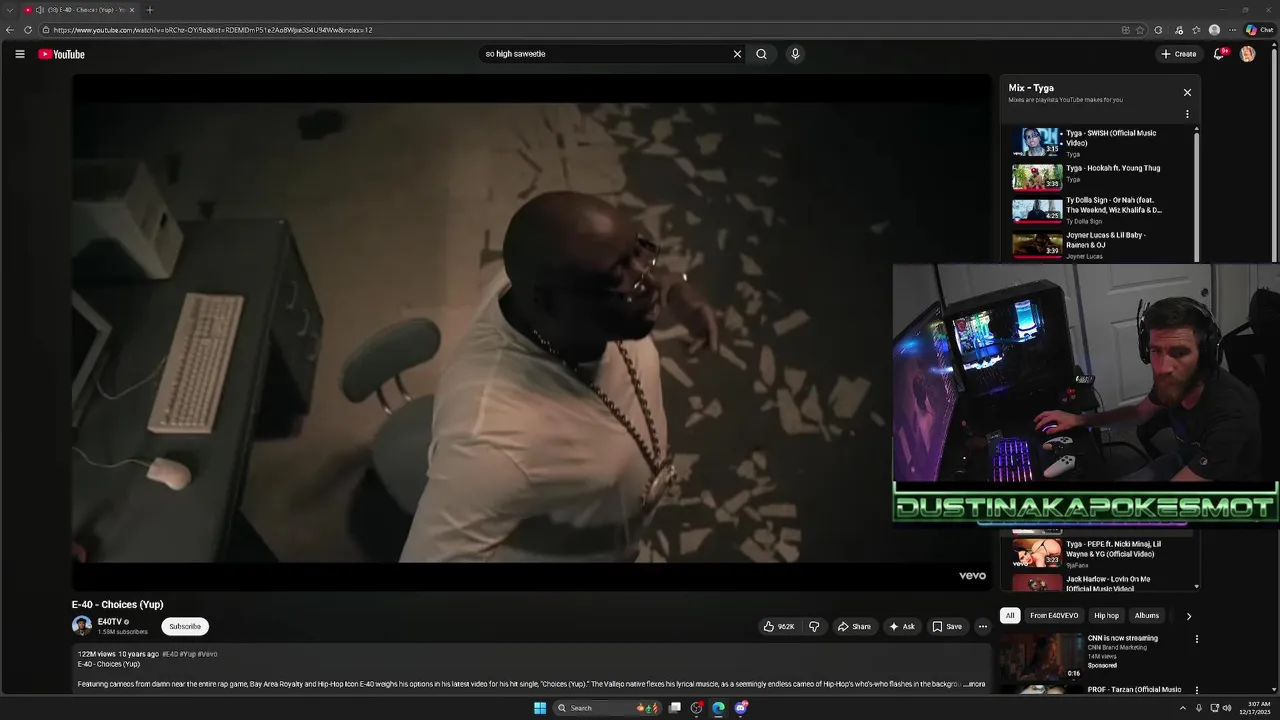The width and height of the screenshot is (1280, 720).
Task: Open the E40TV channel name
Action: [109, 621]
